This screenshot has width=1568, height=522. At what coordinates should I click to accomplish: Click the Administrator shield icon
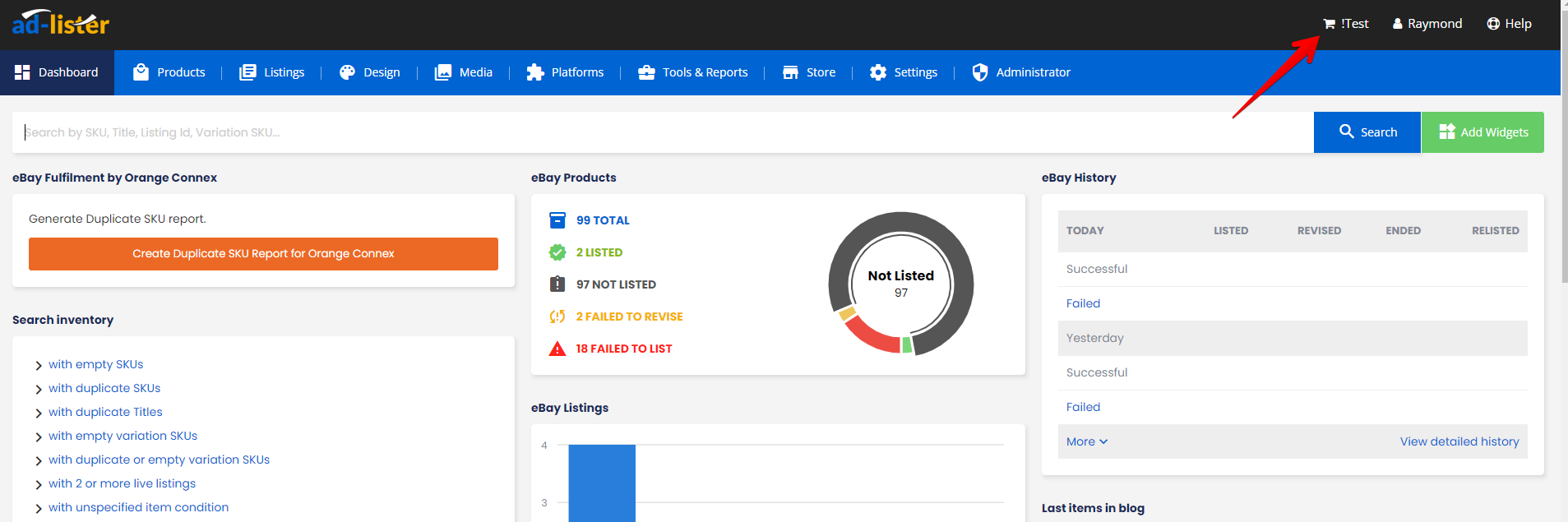click(x=979, y=72)
